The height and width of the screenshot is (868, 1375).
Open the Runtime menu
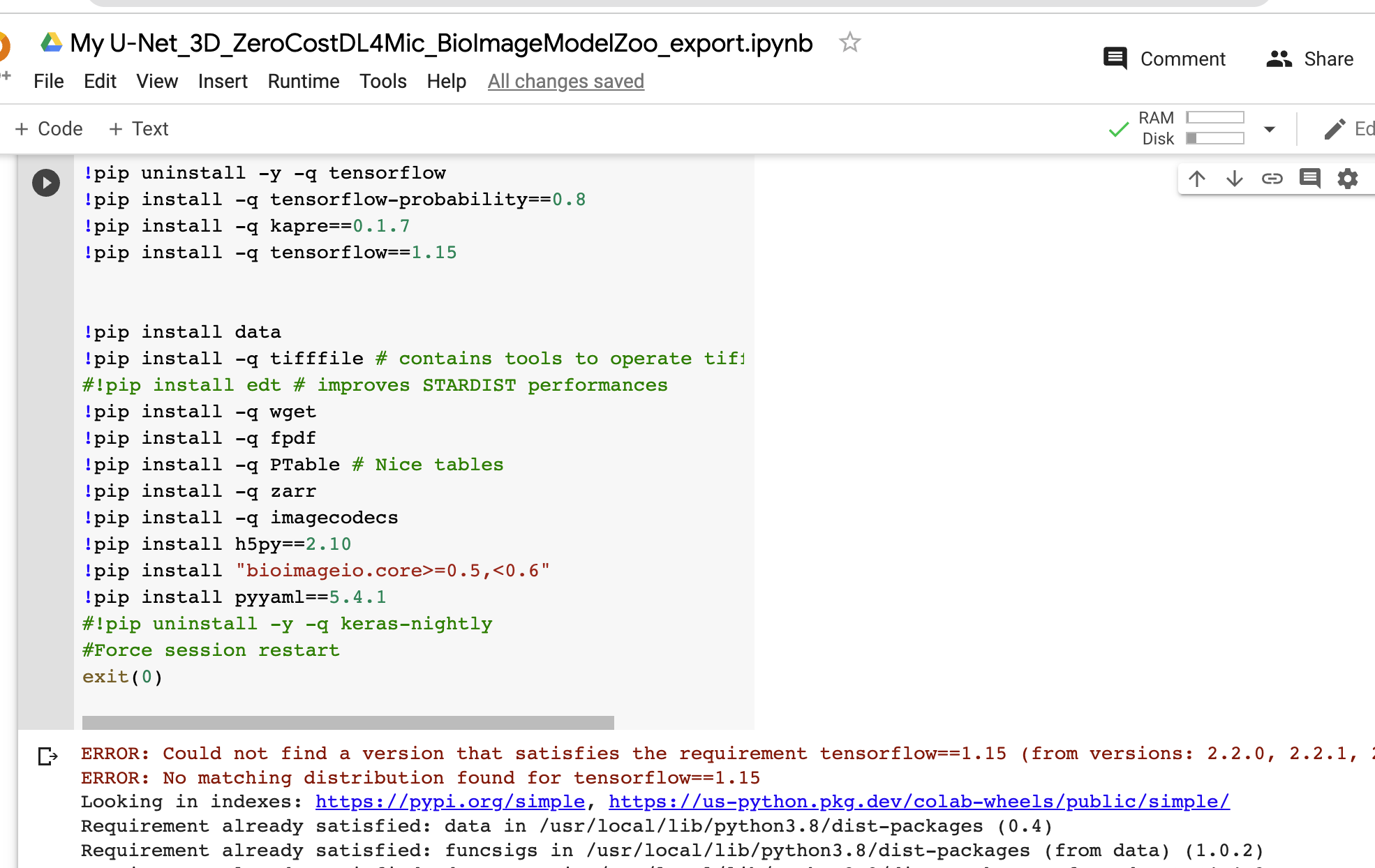point(304,82)
